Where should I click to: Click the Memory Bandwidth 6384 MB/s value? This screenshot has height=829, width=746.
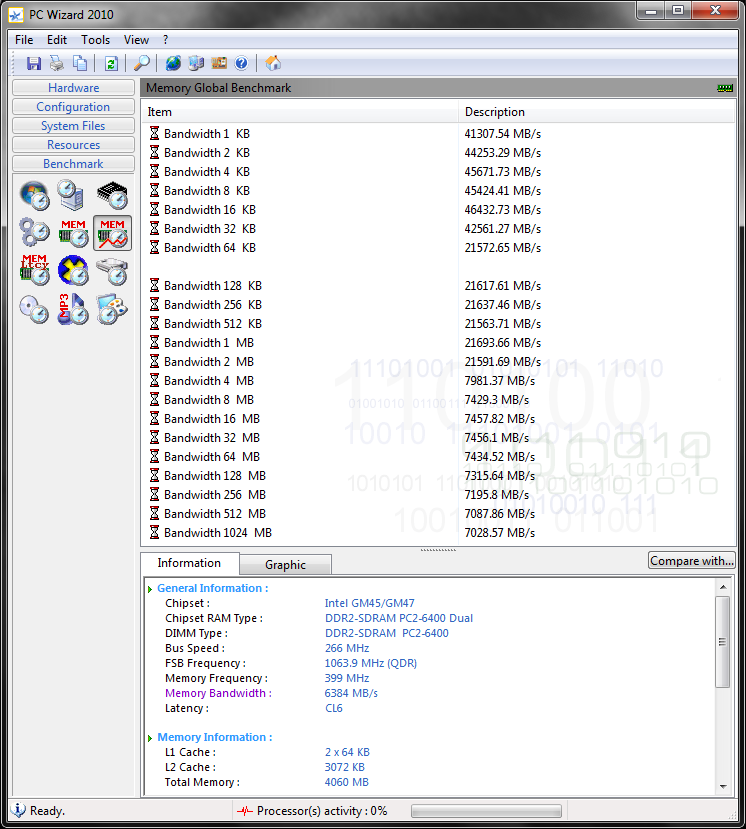click(351, 693)
